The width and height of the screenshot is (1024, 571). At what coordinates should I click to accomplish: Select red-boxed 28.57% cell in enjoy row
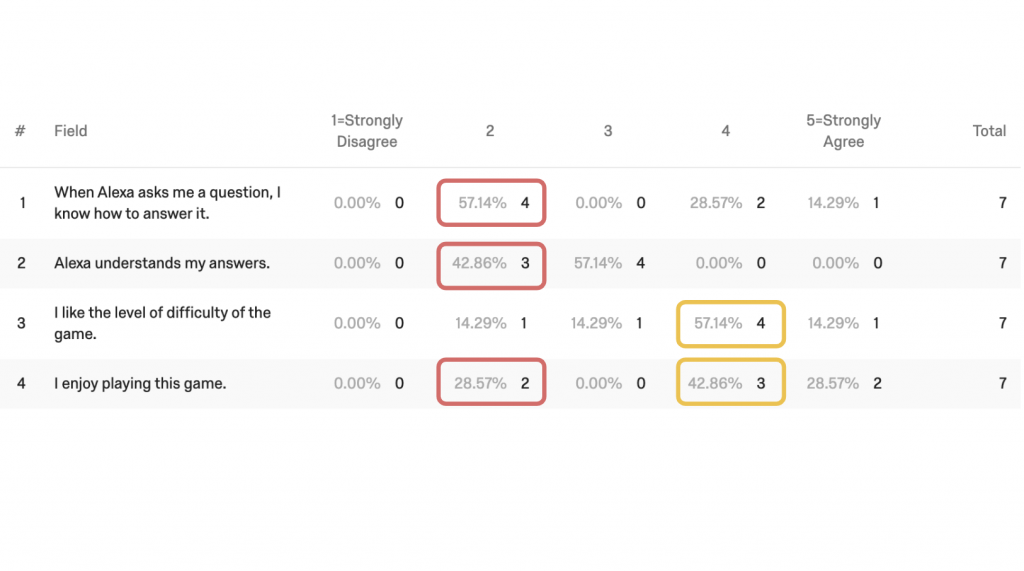tap(491, 382)
